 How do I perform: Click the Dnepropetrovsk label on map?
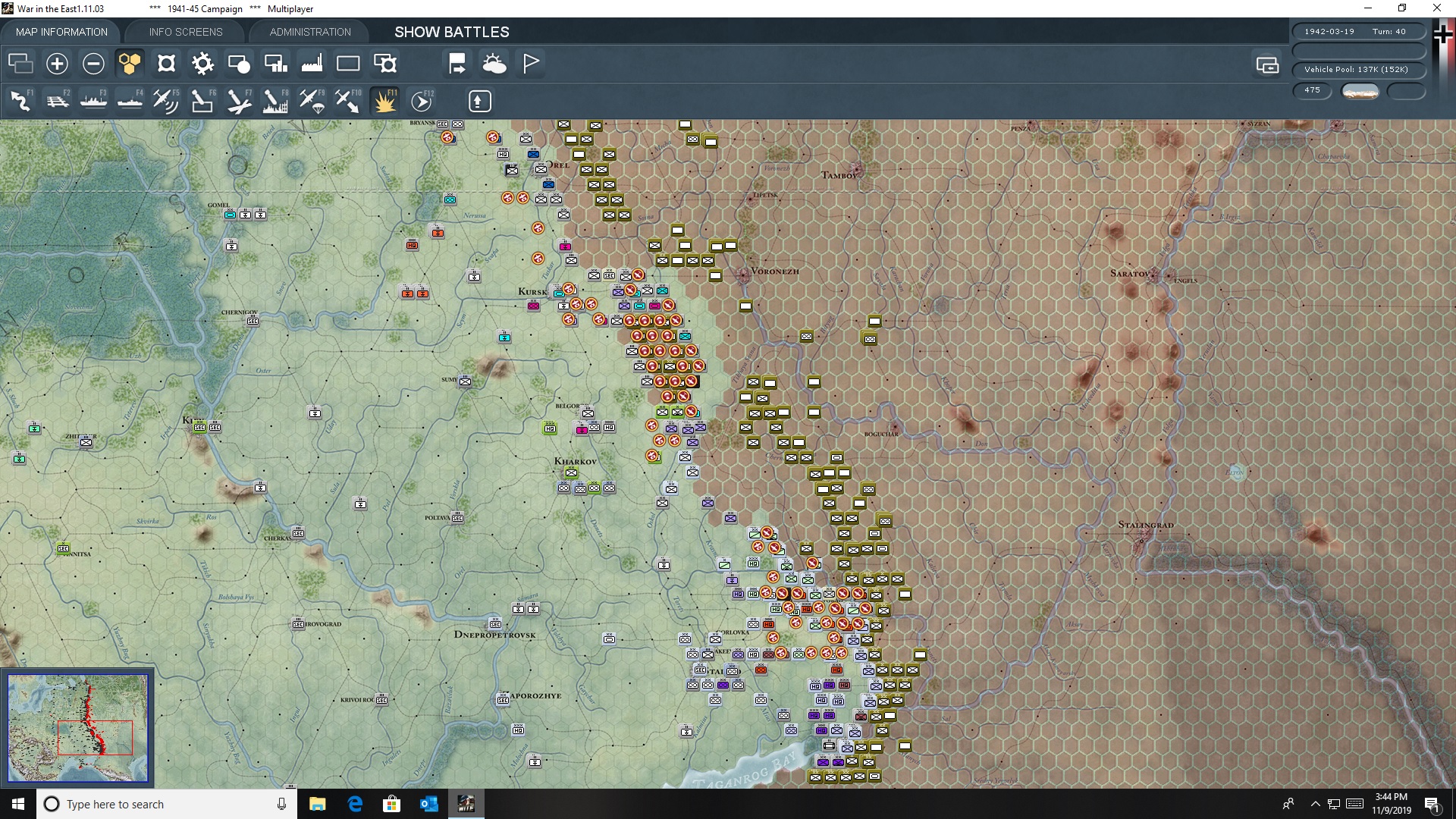(x=494, y=635)
